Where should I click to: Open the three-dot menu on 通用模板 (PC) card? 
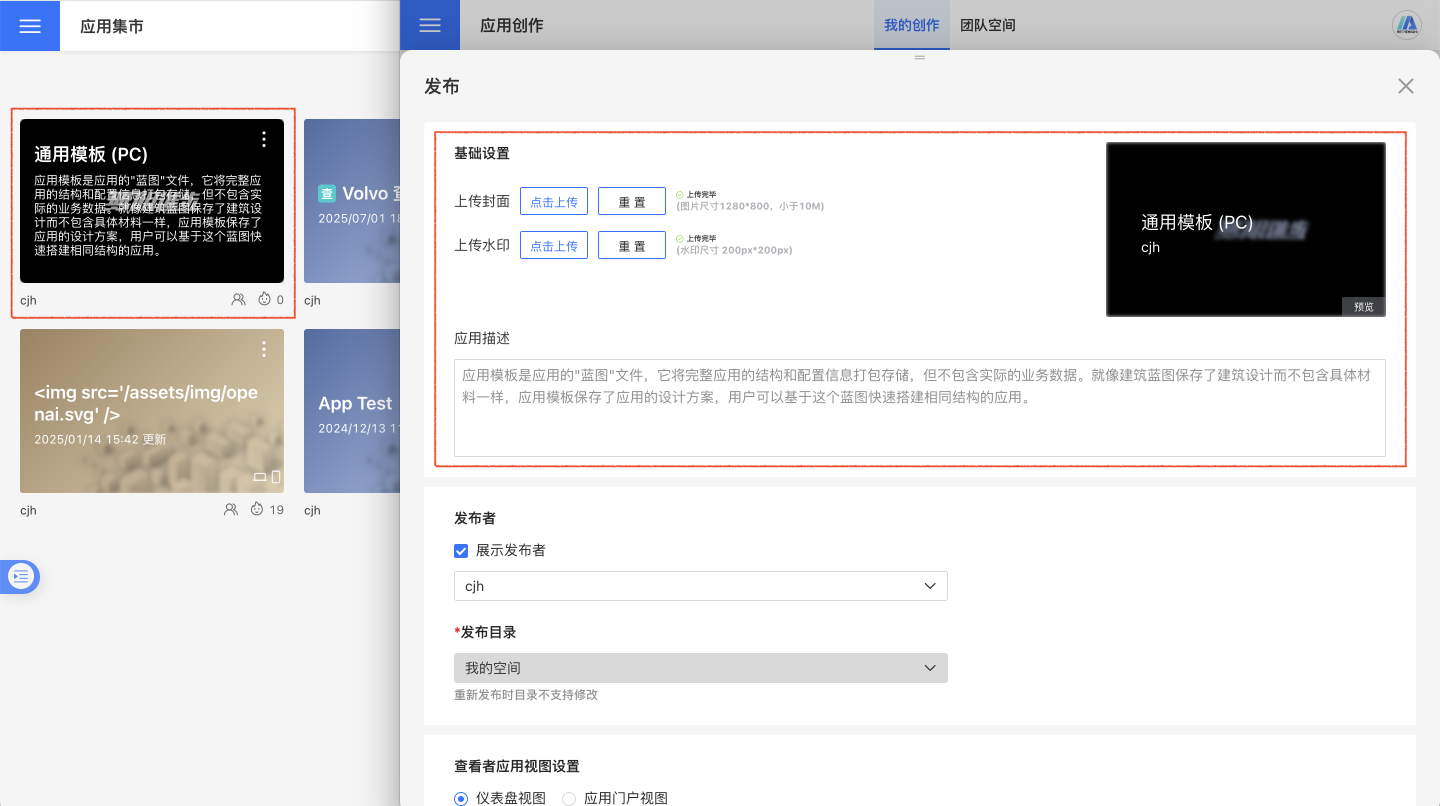click(264, 139)
